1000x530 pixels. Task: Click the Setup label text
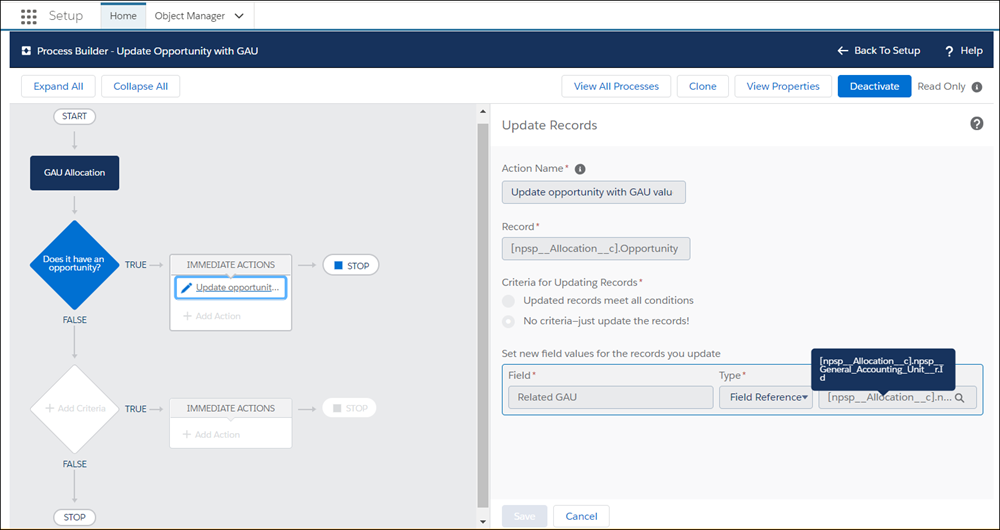tap(66, 16)
